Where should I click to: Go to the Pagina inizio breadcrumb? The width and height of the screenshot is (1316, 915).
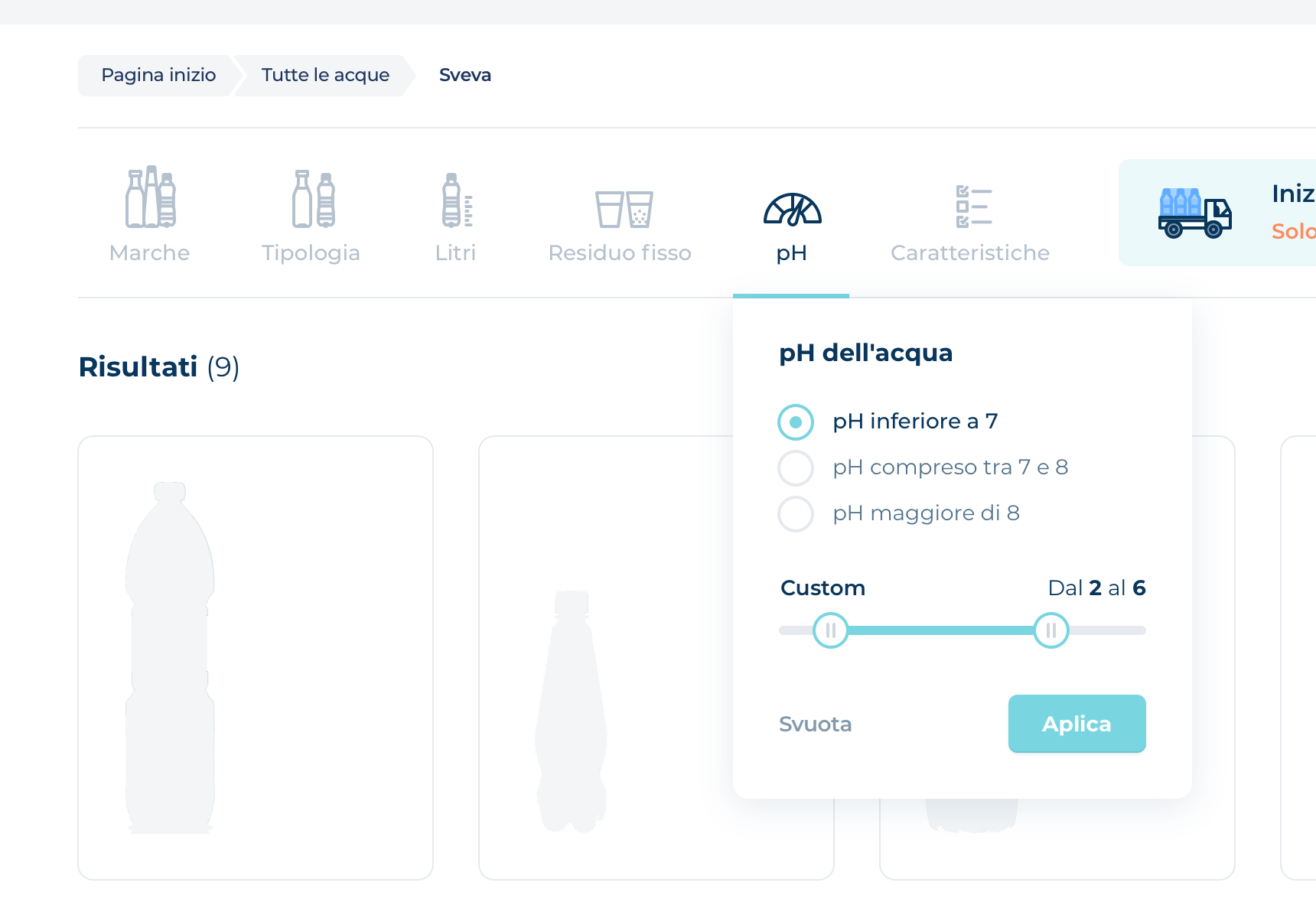point(158,75)
